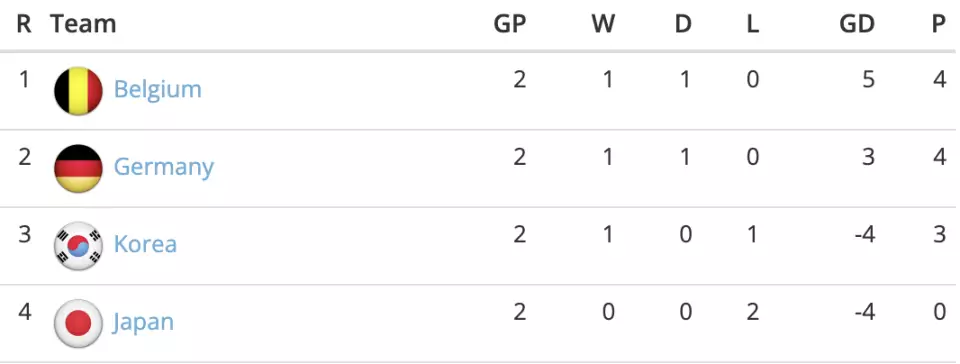Open the Belgium team link
Viewport: 960px width, 364px height.
[x=157, y=90]
